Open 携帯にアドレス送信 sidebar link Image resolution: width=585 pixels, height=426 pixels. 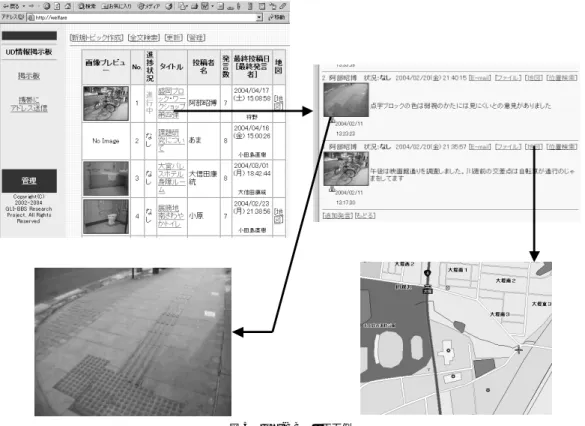point(29,104)
